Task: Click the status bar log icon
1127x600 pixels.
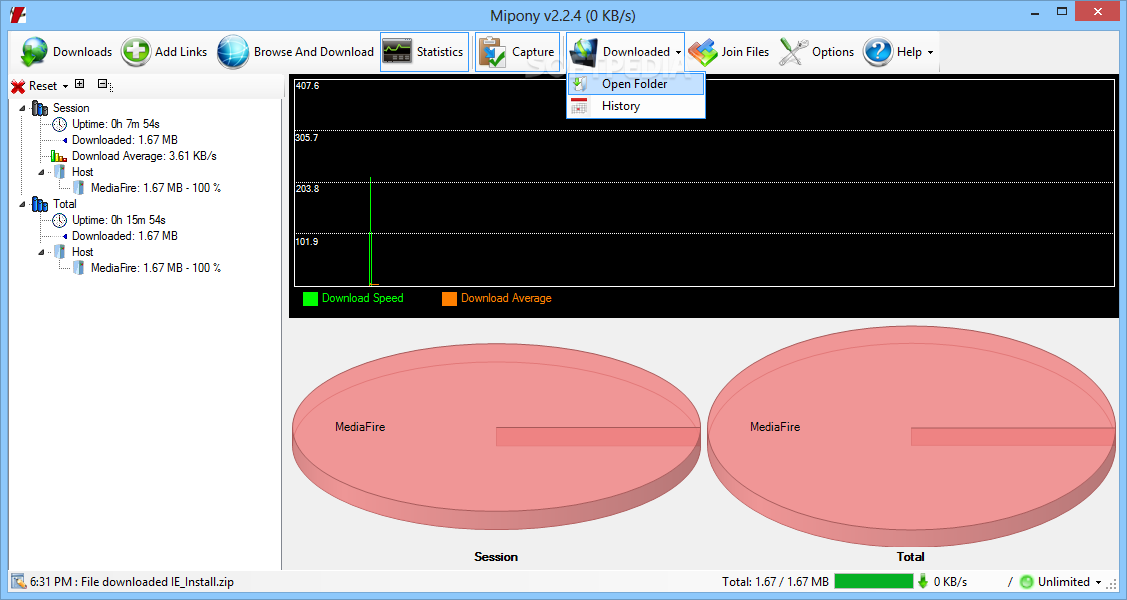Action: [x=18, y=581]
